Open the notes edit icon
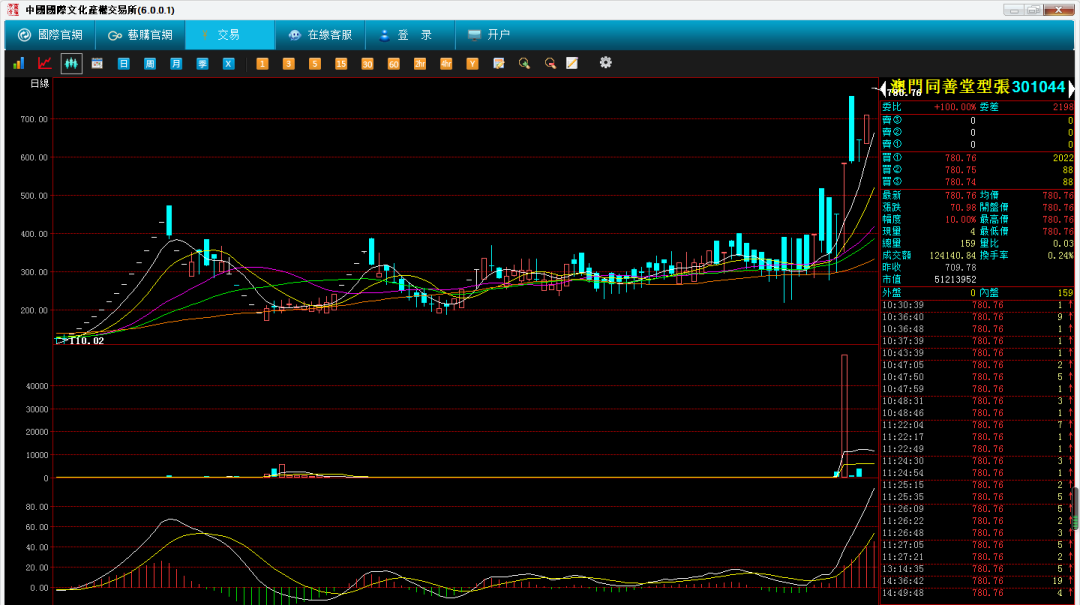Screen dimensions: 1080x605 coord(499,63)
